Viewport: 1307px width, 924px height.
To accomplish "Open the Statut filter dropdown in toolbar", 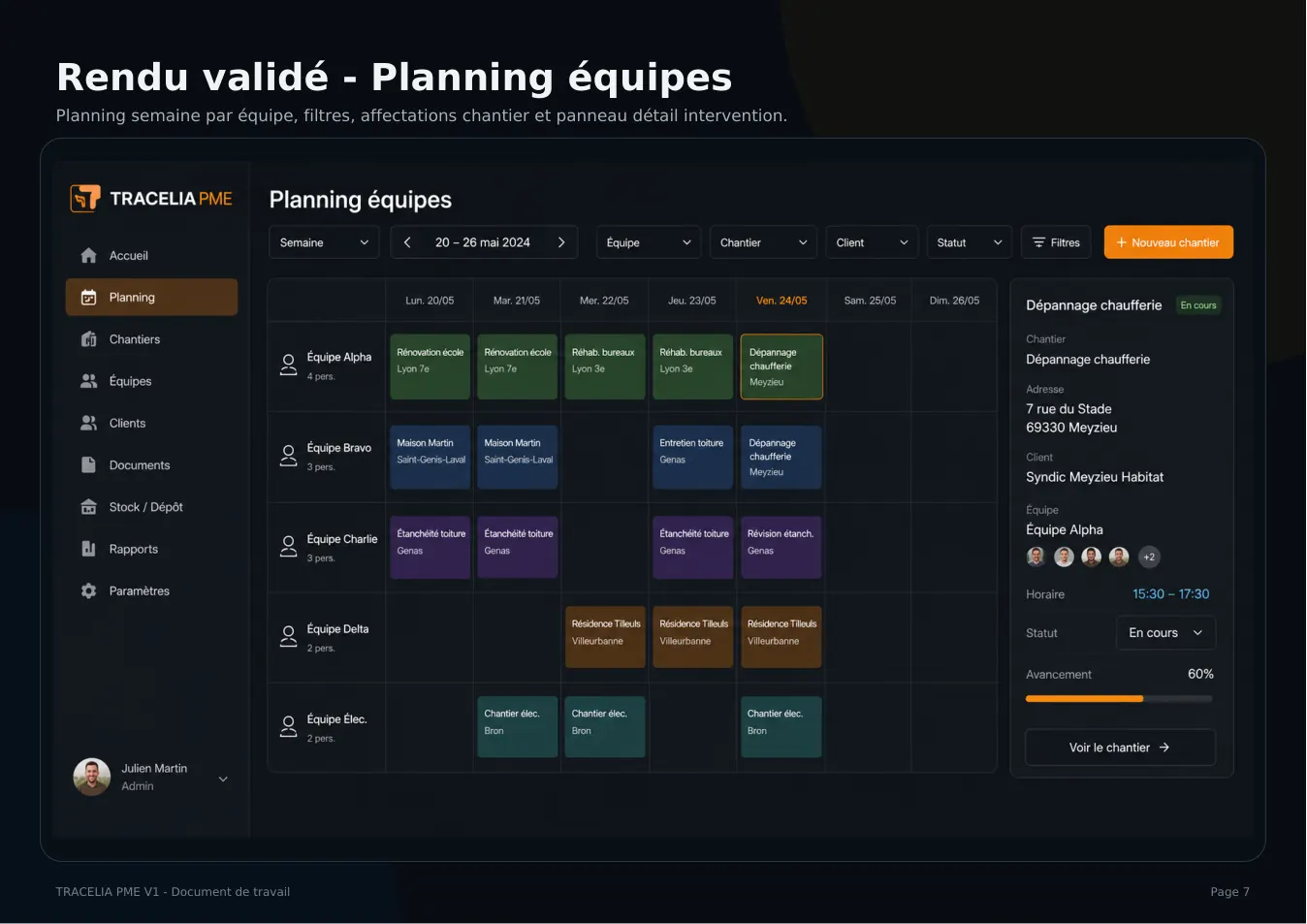I will point(970,242).
